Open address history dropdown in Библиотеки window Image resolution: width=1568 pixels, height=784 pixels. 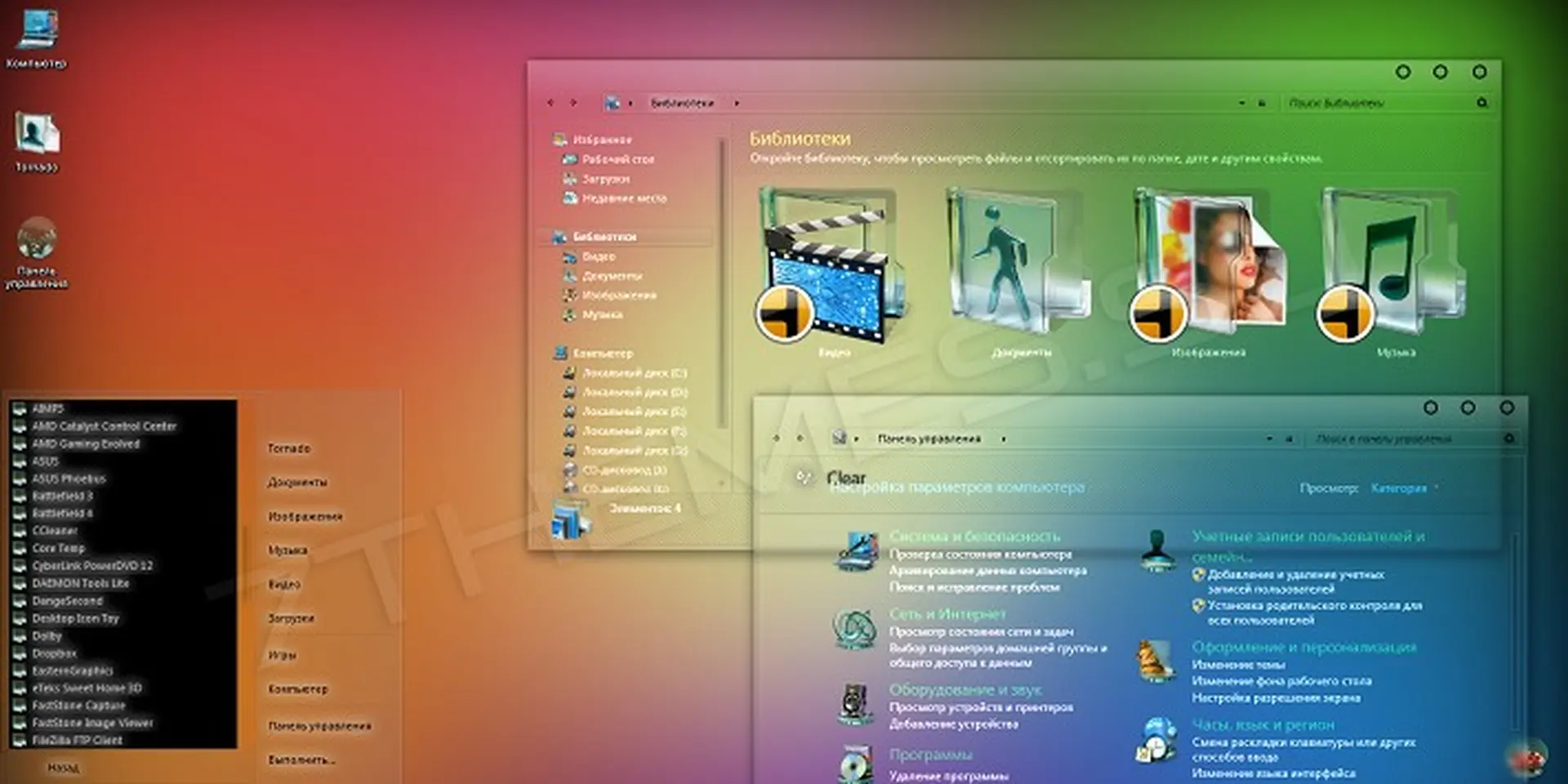tap(1242, 103)
